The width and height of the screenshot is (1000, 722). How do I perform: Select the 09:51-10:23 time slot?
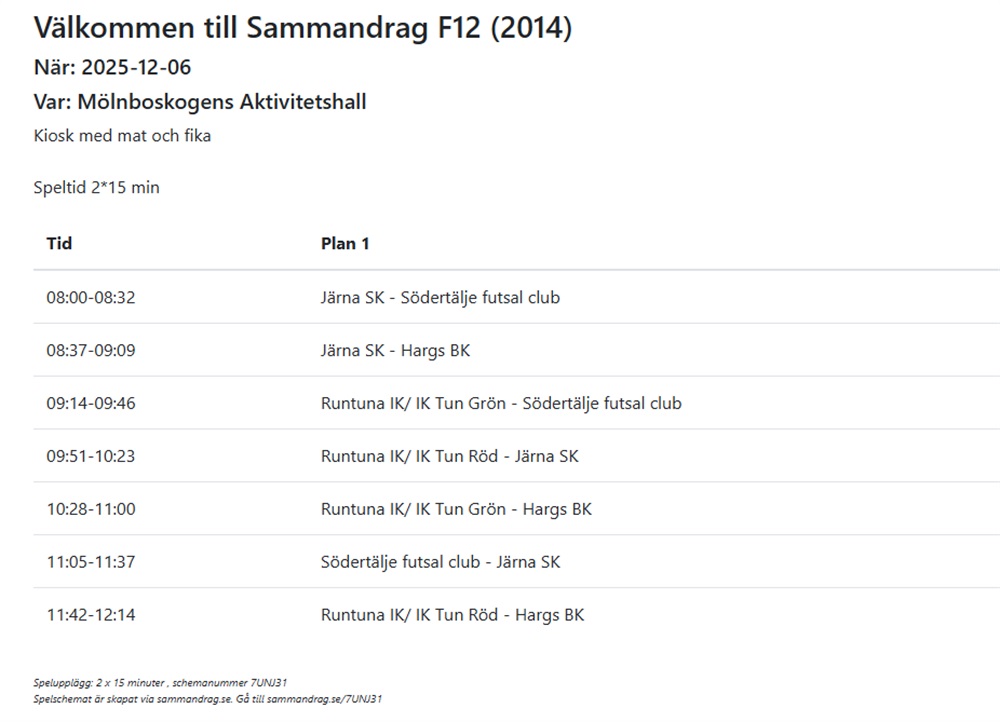click(x=90, y=456)
